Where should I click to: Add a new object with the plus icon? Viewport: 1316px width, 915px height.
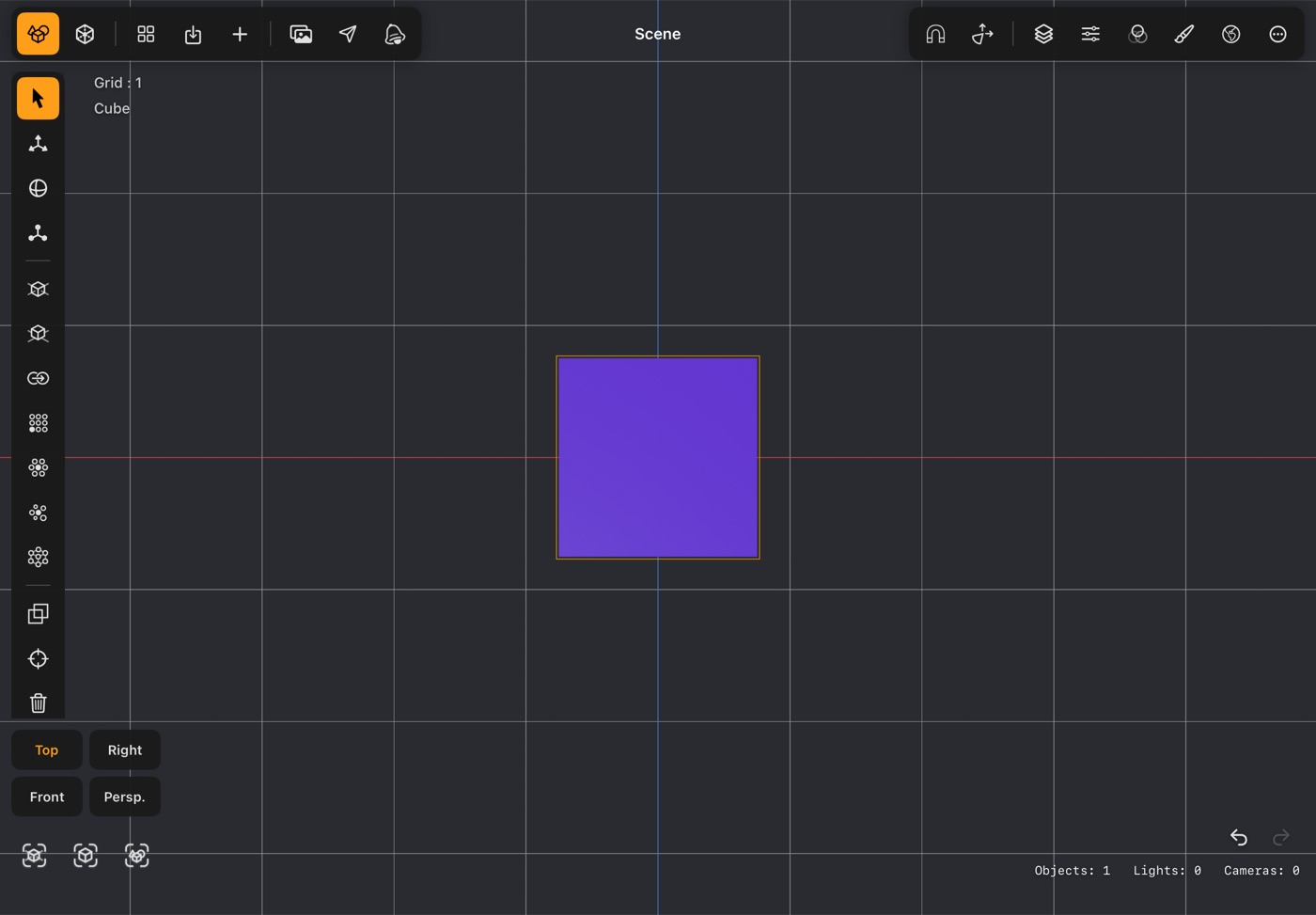pos(240,34)
